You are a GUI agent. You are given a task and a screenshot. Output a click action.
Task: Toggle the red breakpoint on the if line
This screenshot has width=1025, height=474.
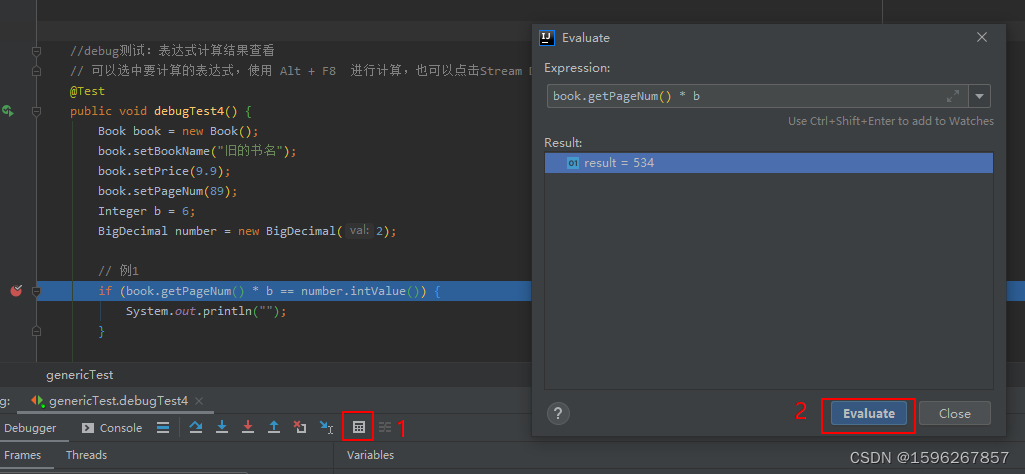coord(16,291)
